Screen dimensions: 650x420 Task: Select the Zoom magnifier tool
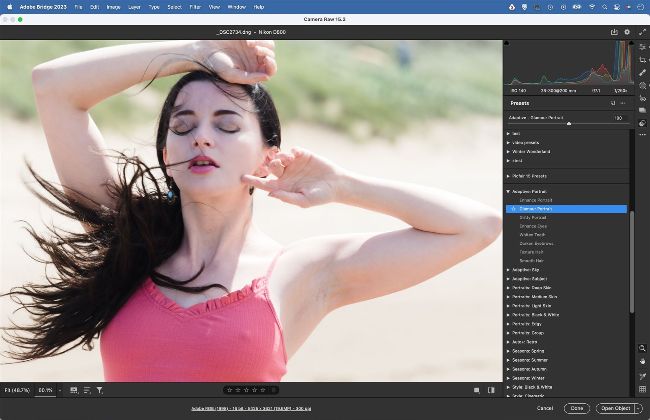click(x=642, y=348)
